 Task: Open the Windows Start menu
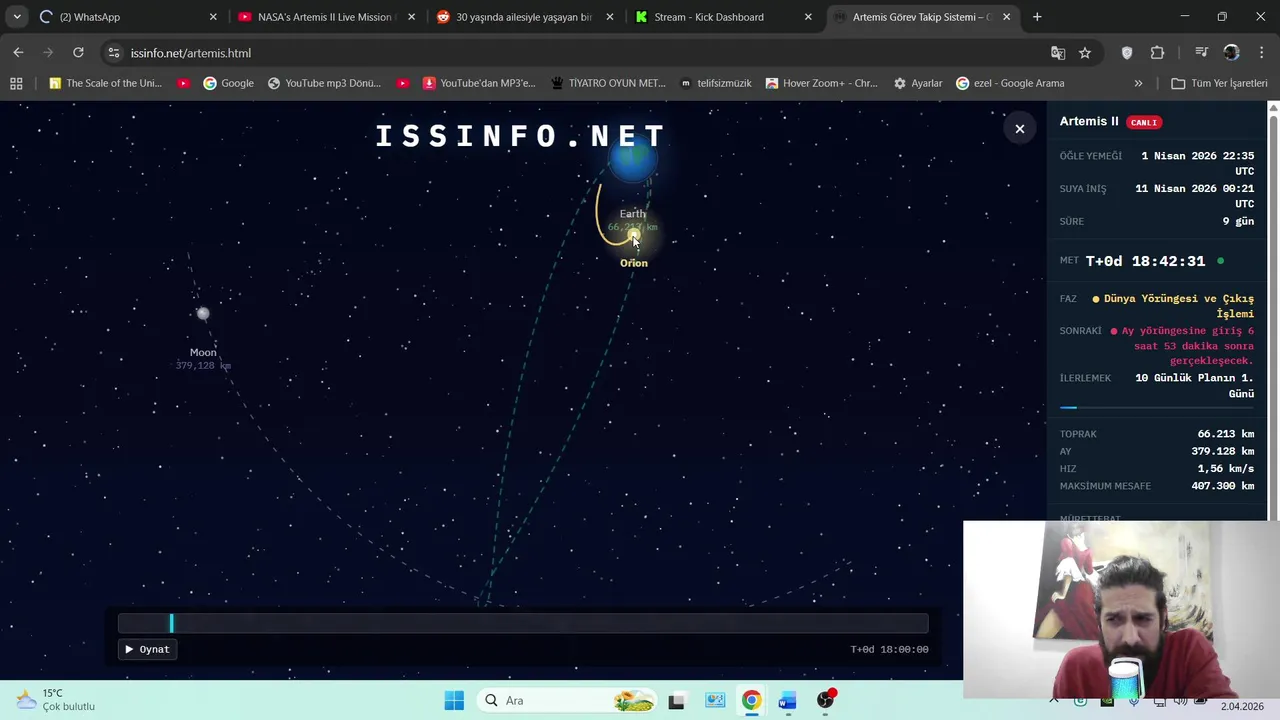click(453, 700)
